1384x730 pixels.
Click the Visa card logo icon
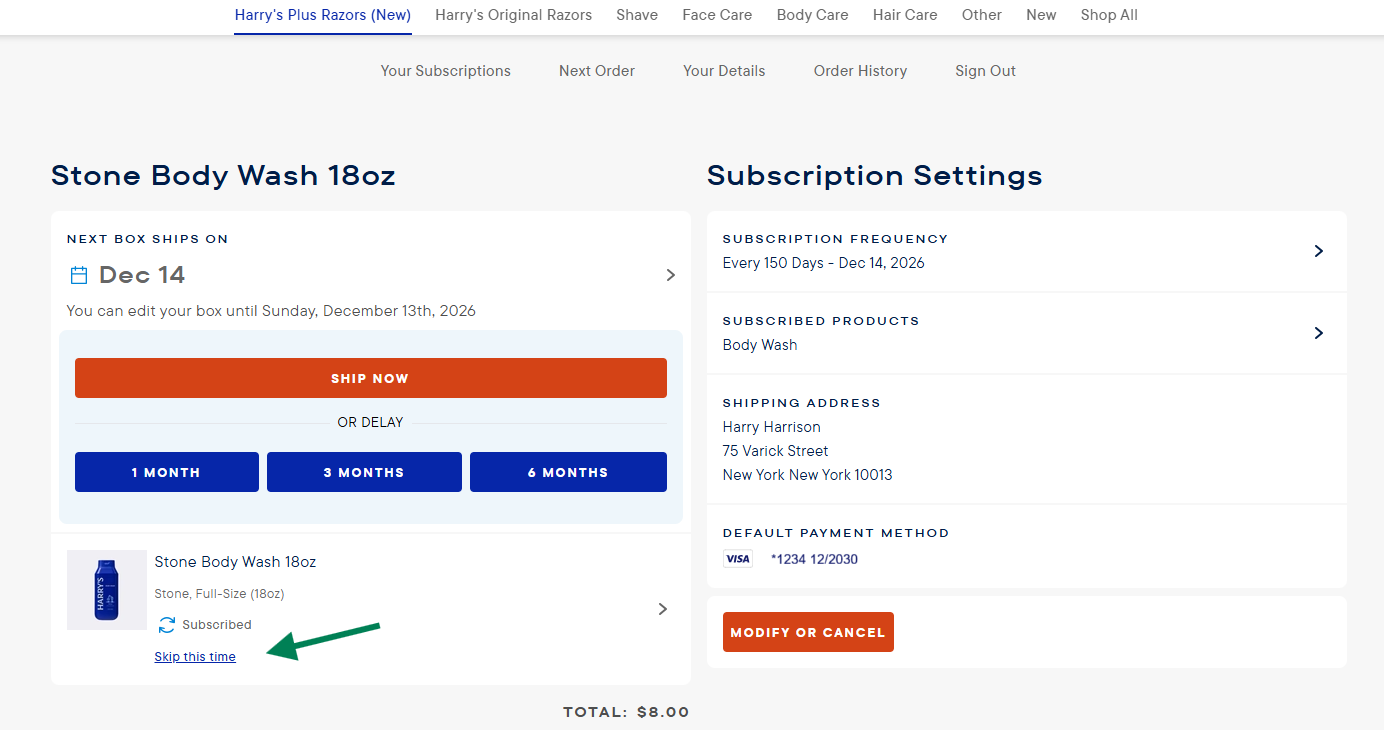tap(738, 559)
